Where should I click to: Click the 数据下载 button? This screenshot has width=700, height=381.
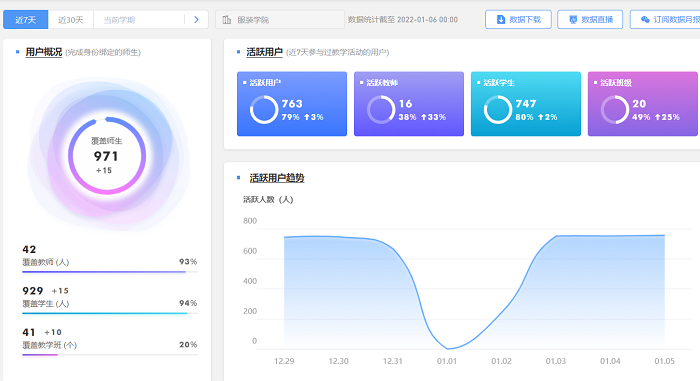[x=518, y=20]
